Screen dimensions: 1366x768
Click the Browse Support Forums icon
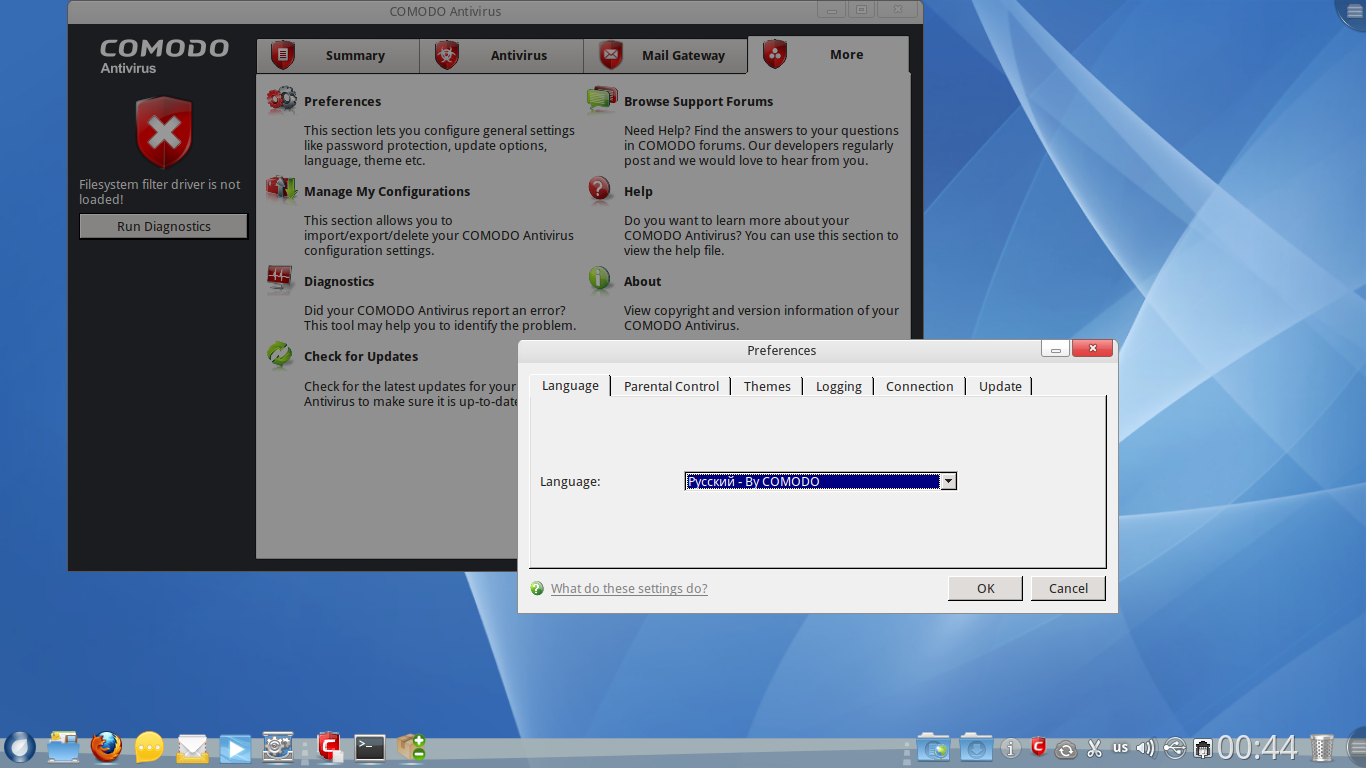tap(601, 100)
